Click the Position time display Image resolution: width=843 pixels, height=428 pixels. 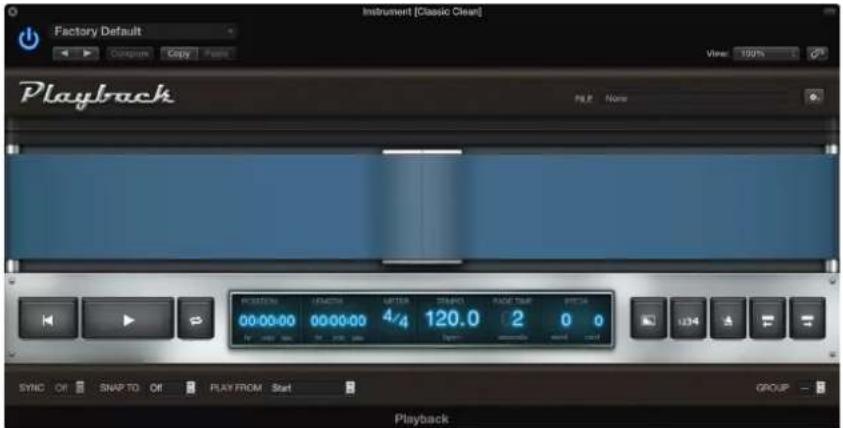pos(267,320)
